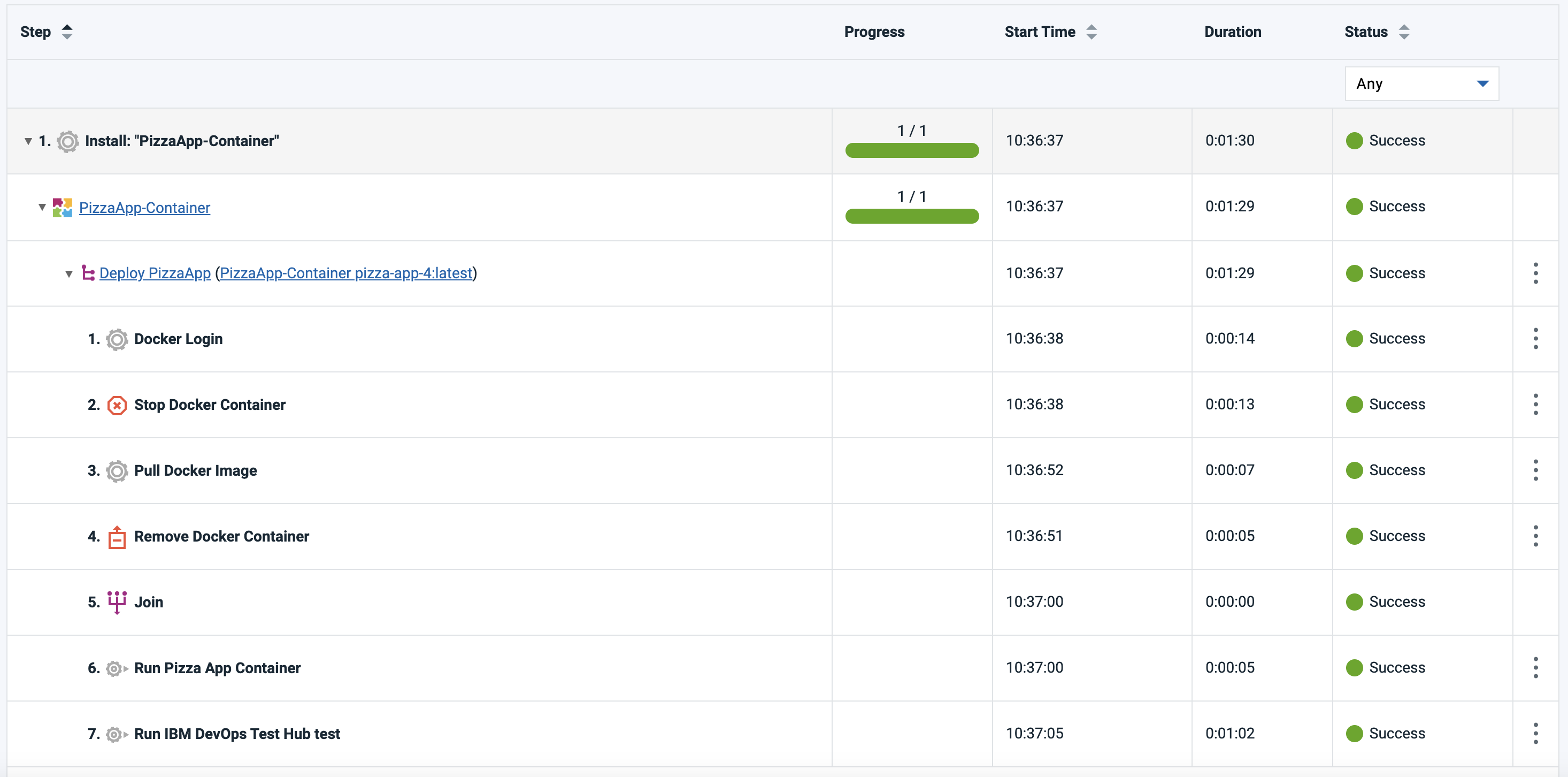Click the gear-play icon for Run Pizza App Container
The height and width of the screenshot is (777, 1568).
tap(117, 668)
